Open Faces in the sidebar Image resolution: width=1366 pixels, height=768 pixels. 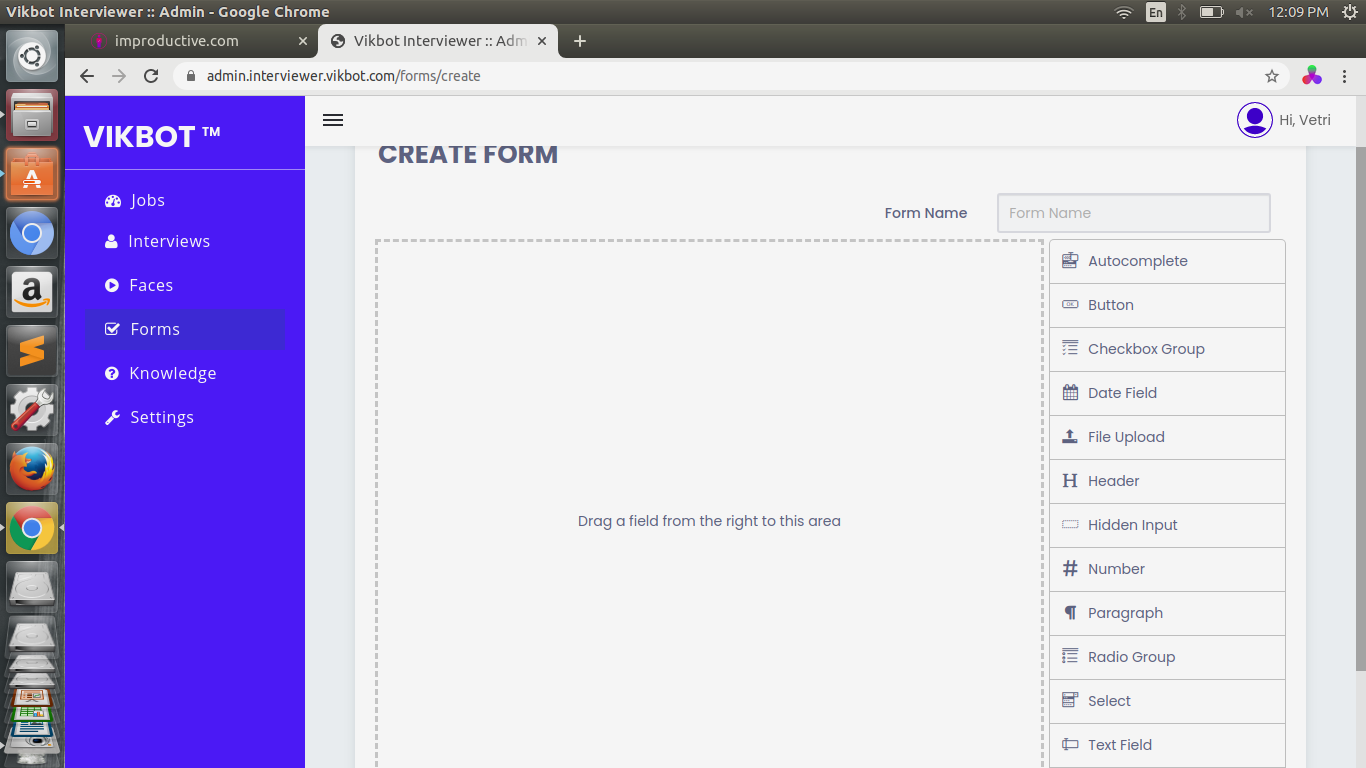[185, 286]
